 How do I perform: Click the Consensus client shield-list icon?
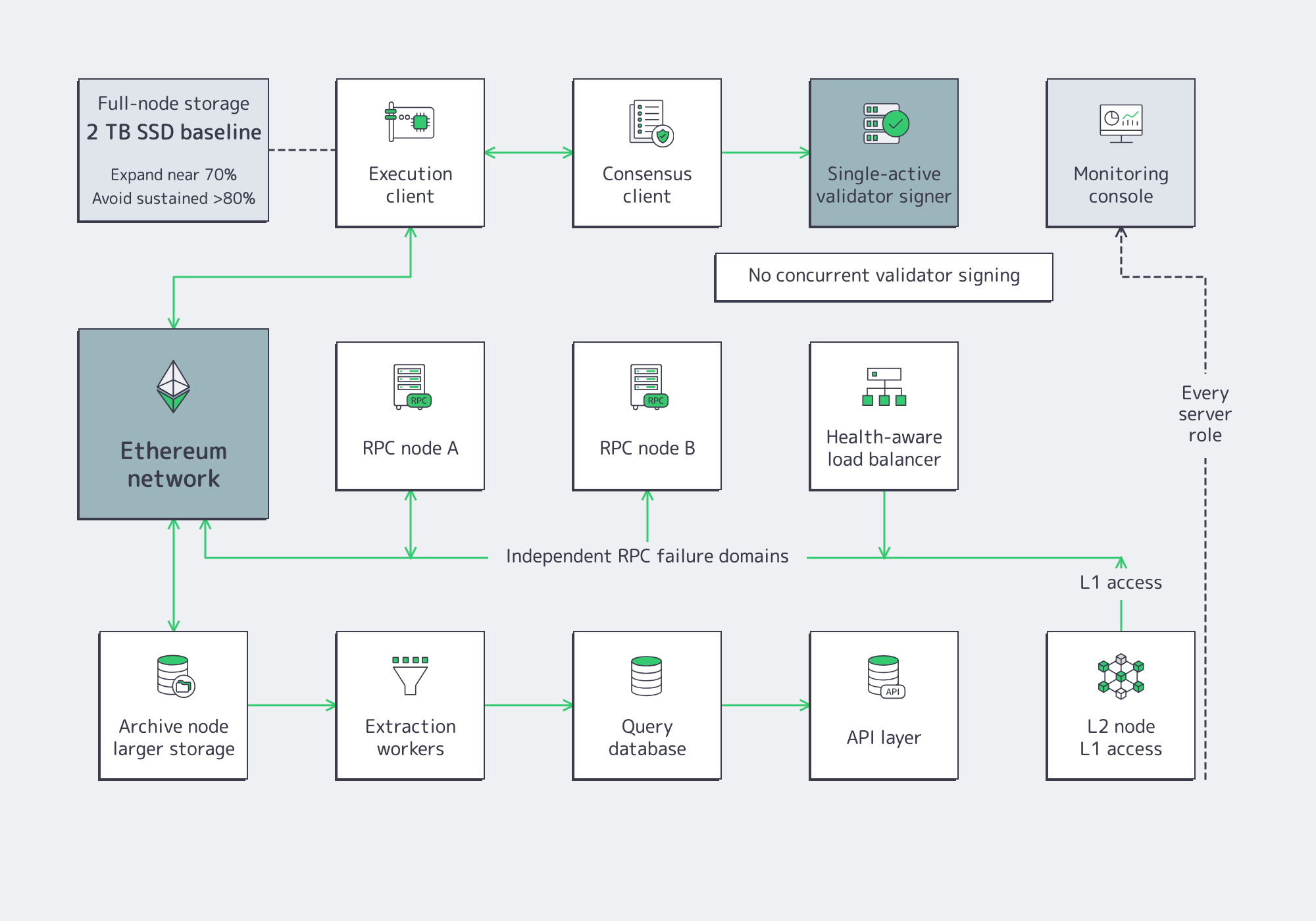pyautogui.click(x=651, y=122)
